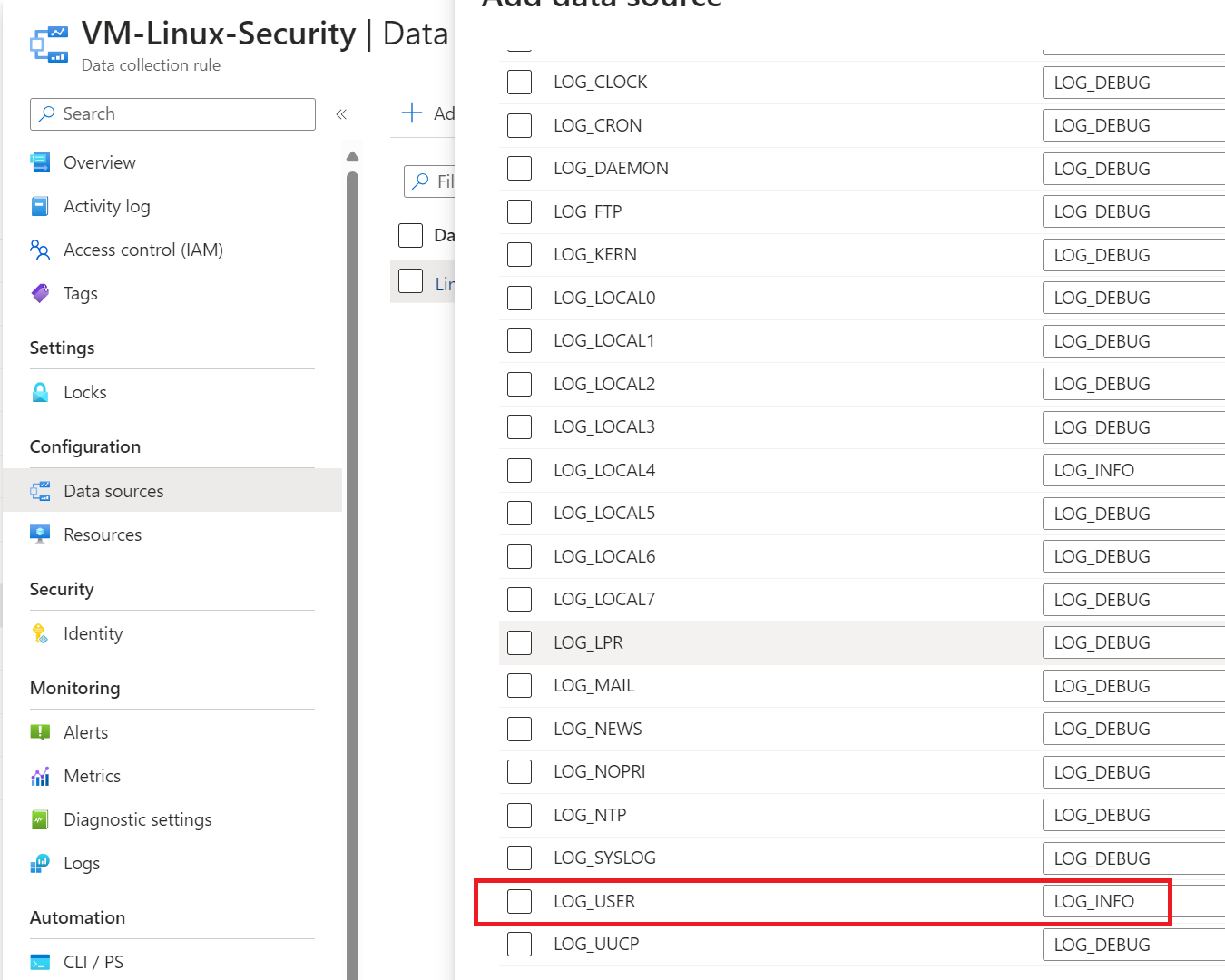Click the CLI / PS icon
The image size is (1225, 980).
pos(40,962)
